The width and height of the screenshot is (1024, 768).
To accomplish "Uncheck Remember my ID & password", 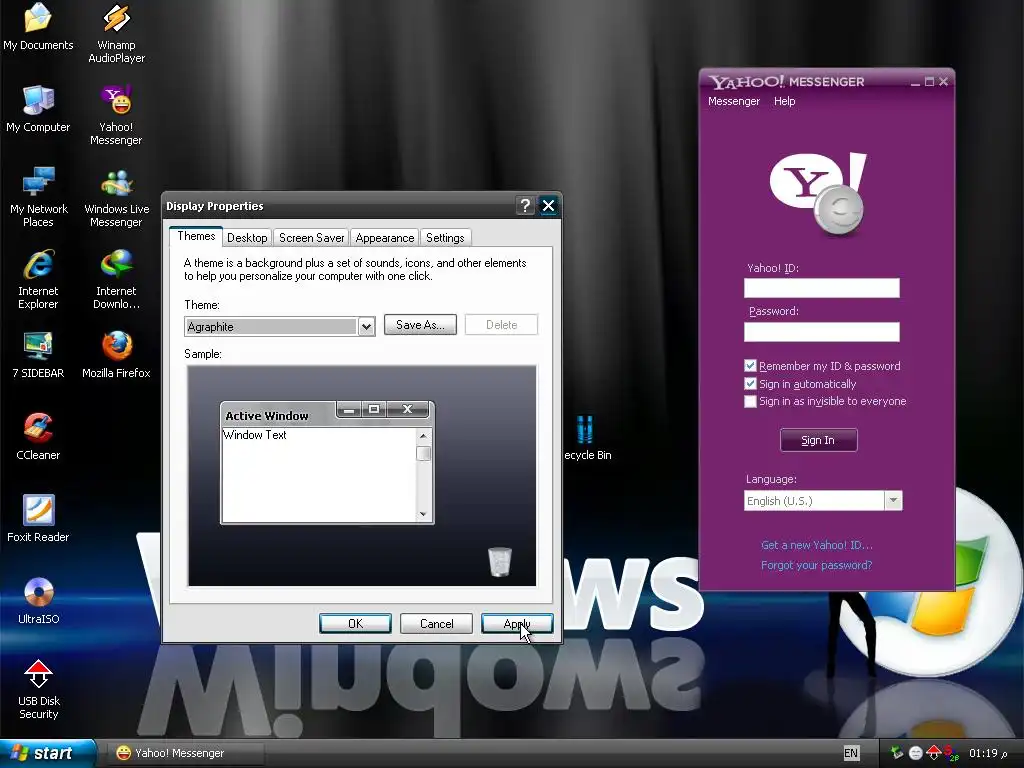I will click(x=750, y=366).
